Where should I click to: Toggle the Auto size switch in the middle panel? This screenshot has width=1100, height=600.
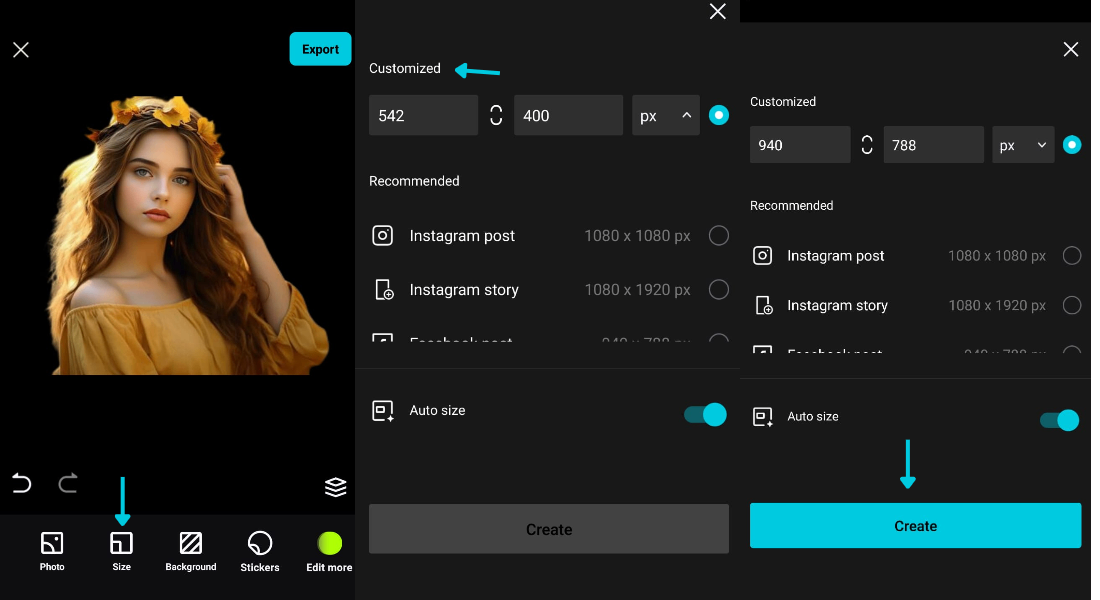click(x=706, y=415)
